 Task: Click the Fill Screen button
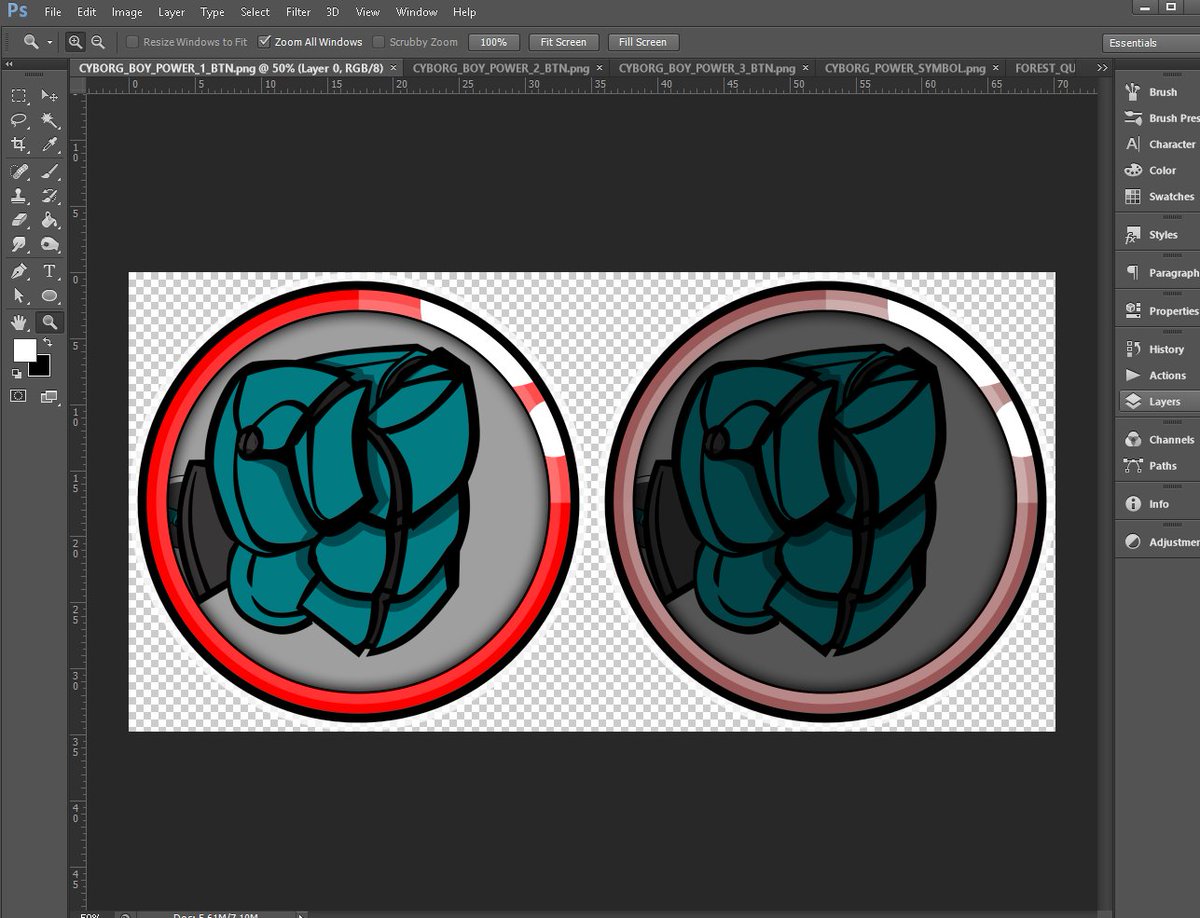(x=643, y=42)
